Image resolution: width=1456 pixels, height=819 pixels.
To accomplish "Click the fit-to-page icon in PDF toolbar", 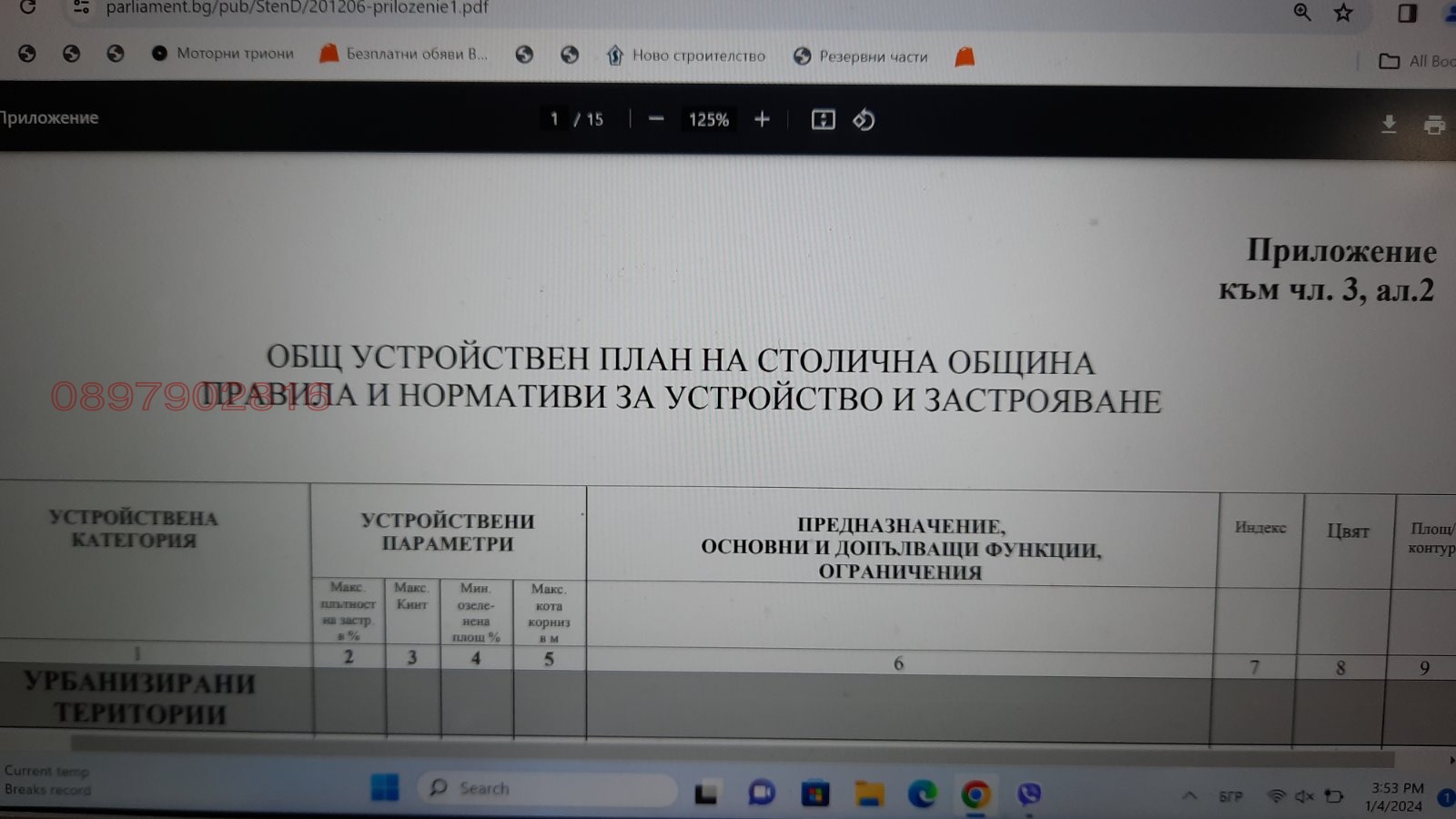I will tap(822, 118).
